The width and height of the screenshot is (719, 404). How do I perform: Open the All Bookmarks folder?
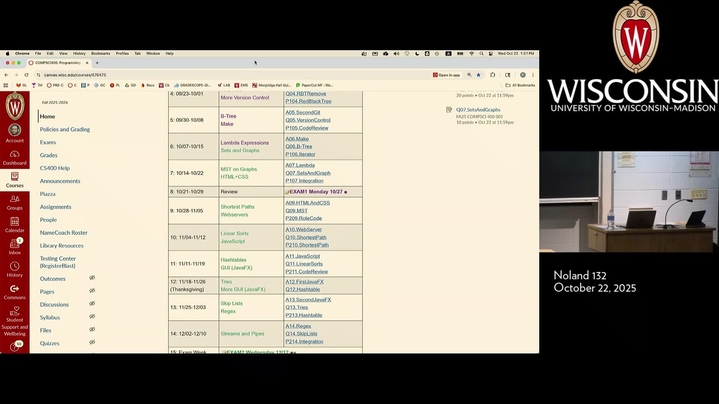point(521,85)
